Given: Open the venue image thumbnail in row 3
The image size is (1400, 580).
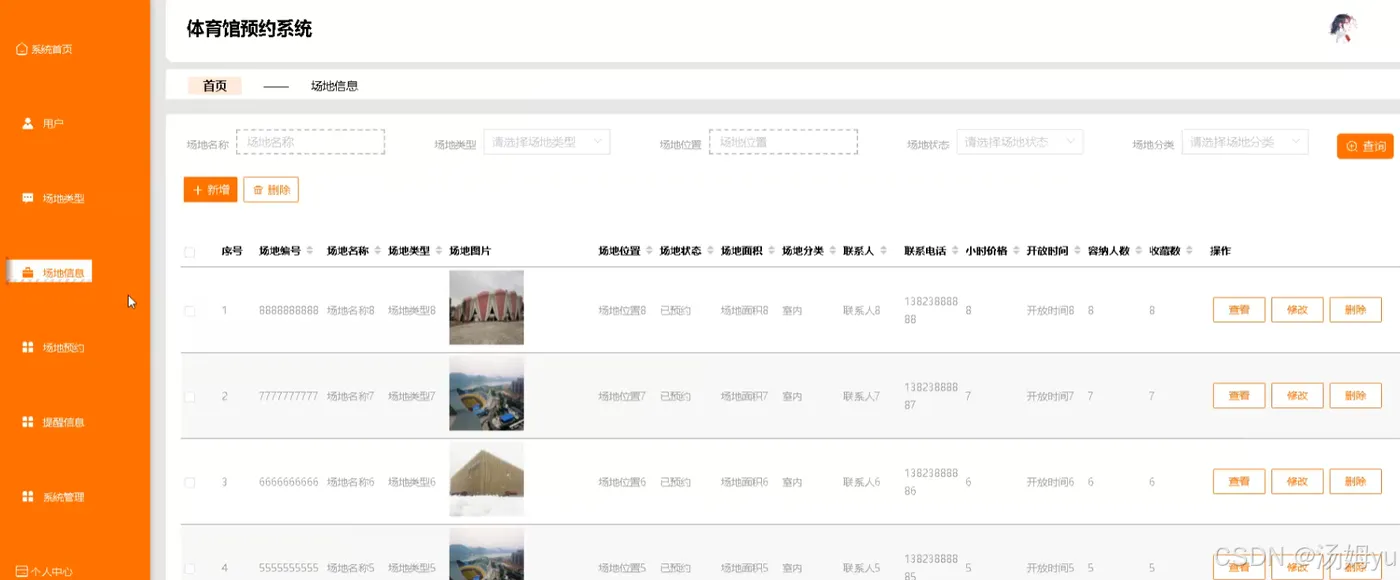Looking at the screenshot, I should click(x=486, y=479).
